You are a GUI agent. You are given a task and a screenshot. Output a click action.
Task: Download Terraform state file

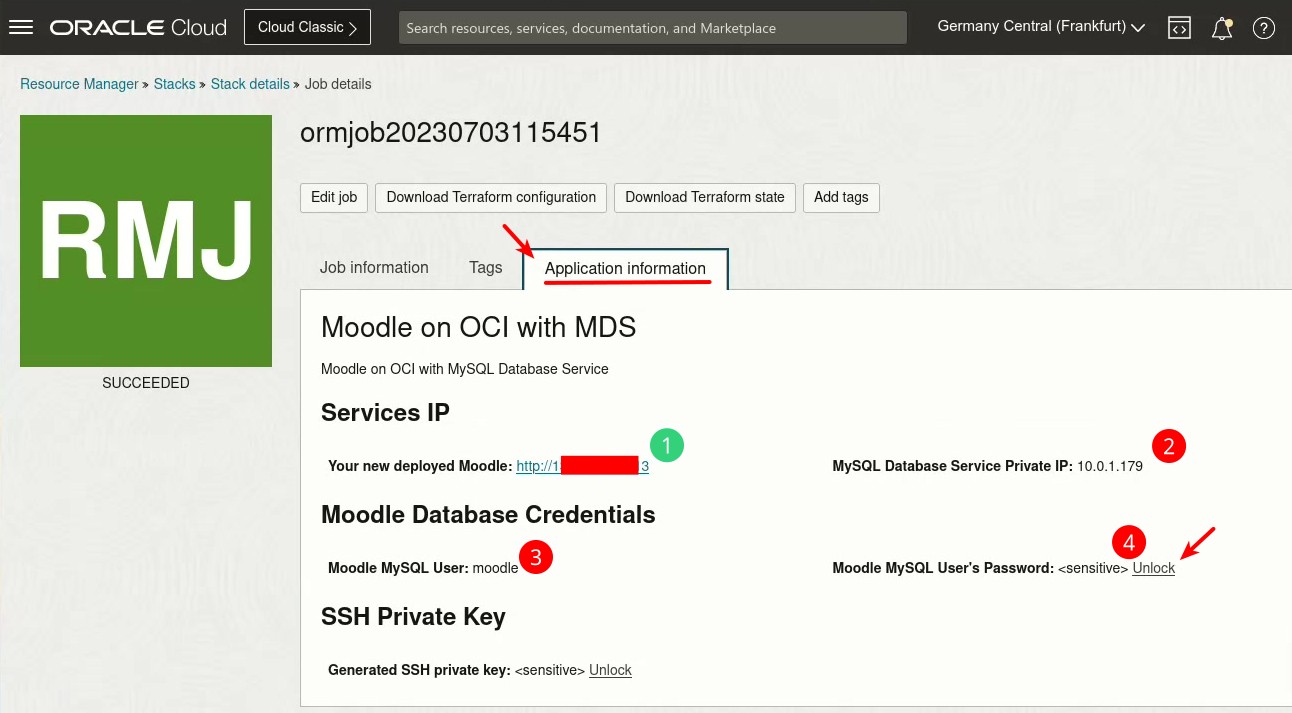[705, 197]
